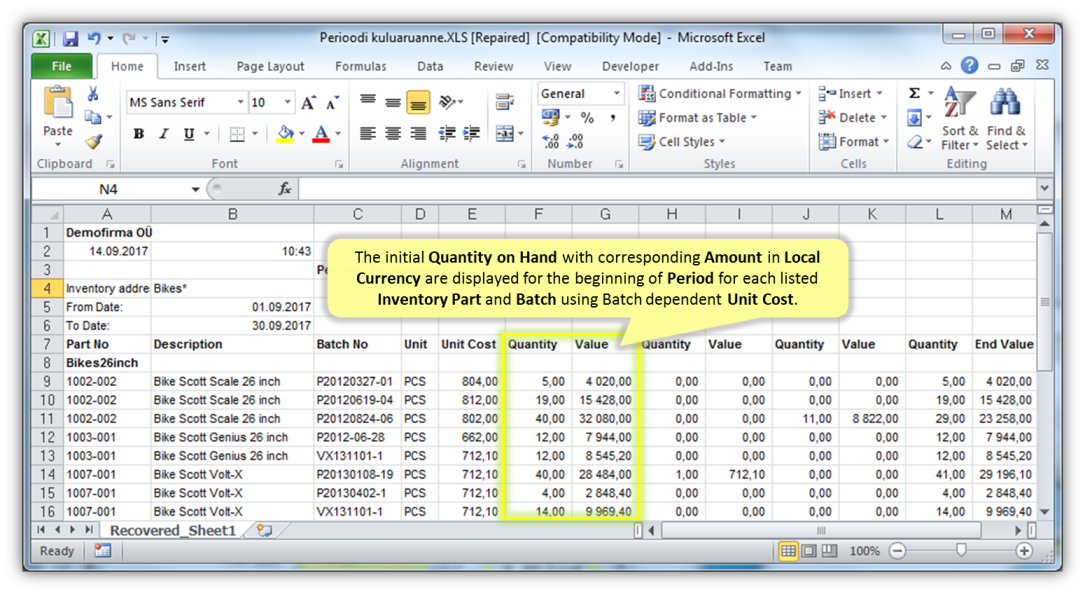This screenshot has height=594, width=1085.
Task: Apply the Fill Color bucket
Action: pyautogui.click(x=285, y=134)
